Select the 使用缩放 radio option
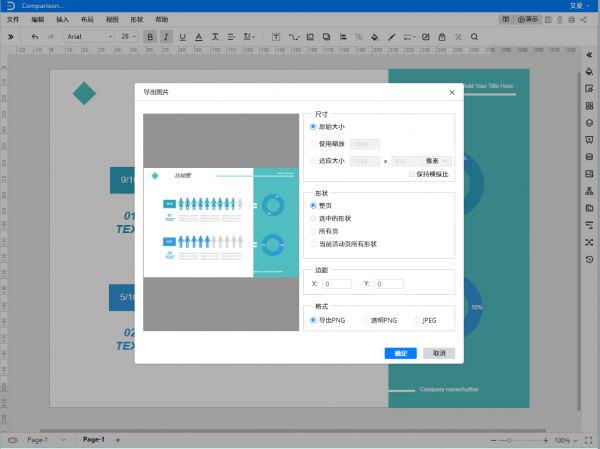600x449 pixels. 314,143
